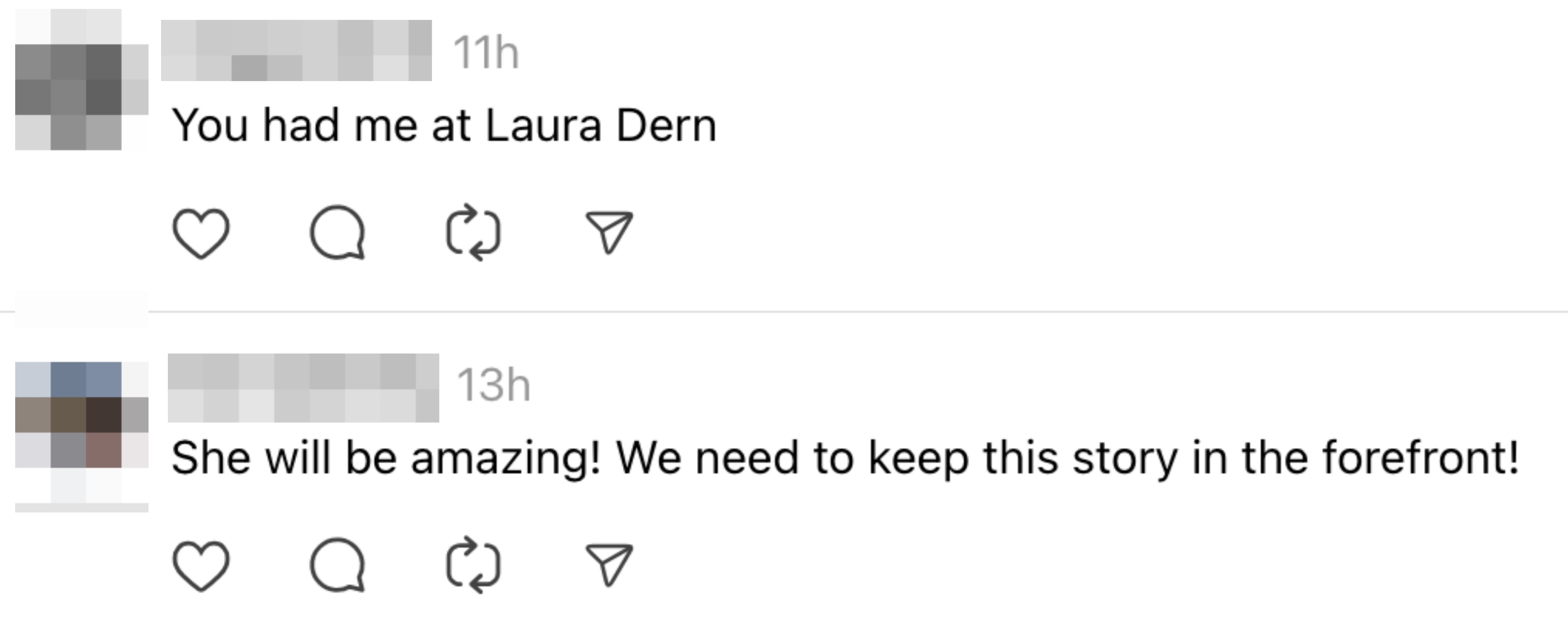The height and width of the screenshot is (628, 1568).
Task: Reply to the "She will be amazing!" comment
Action: pos(337,566)
